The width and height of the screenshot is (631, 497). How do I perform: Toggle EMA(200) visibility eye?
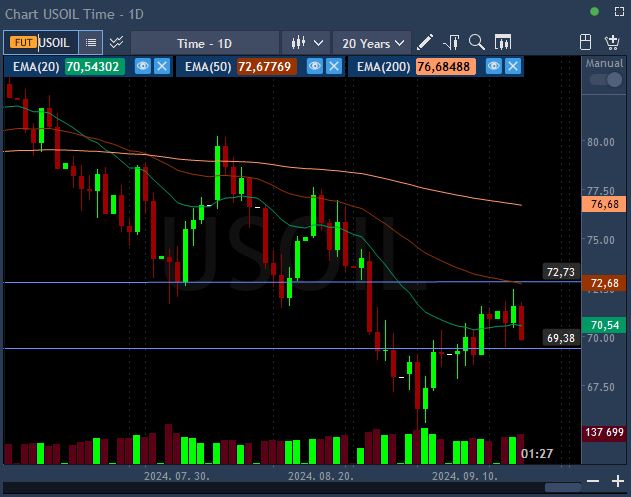494,66
